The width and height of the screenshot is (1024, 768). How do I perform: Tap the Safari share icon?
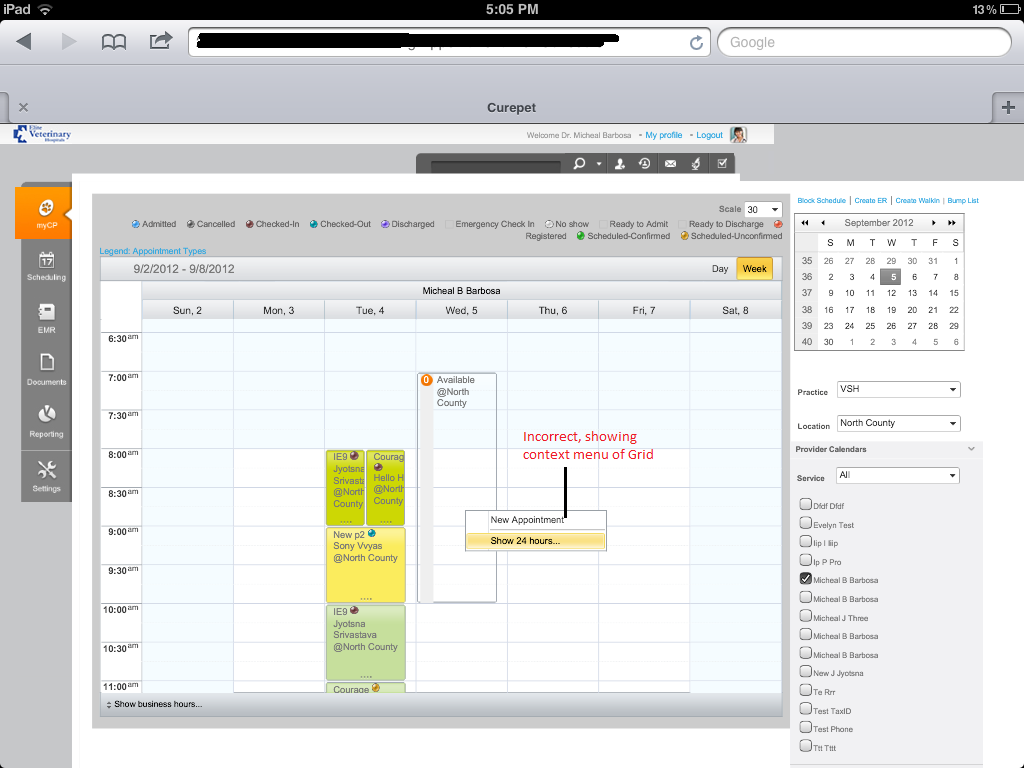[x=161, y=40]
